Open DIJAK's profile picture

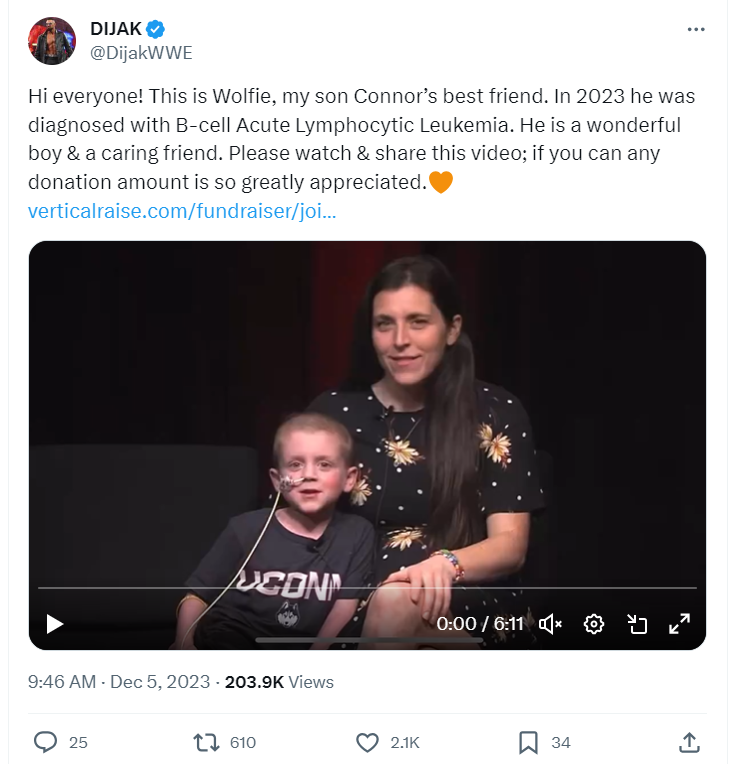pos(52,41)
